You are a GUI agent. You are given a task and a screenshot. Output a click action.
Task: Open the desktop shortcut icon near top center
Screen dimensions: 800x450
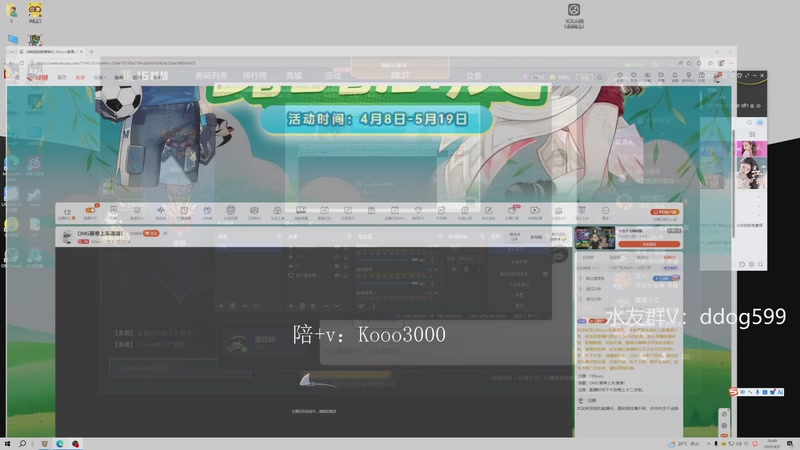[x=574, y=15]
